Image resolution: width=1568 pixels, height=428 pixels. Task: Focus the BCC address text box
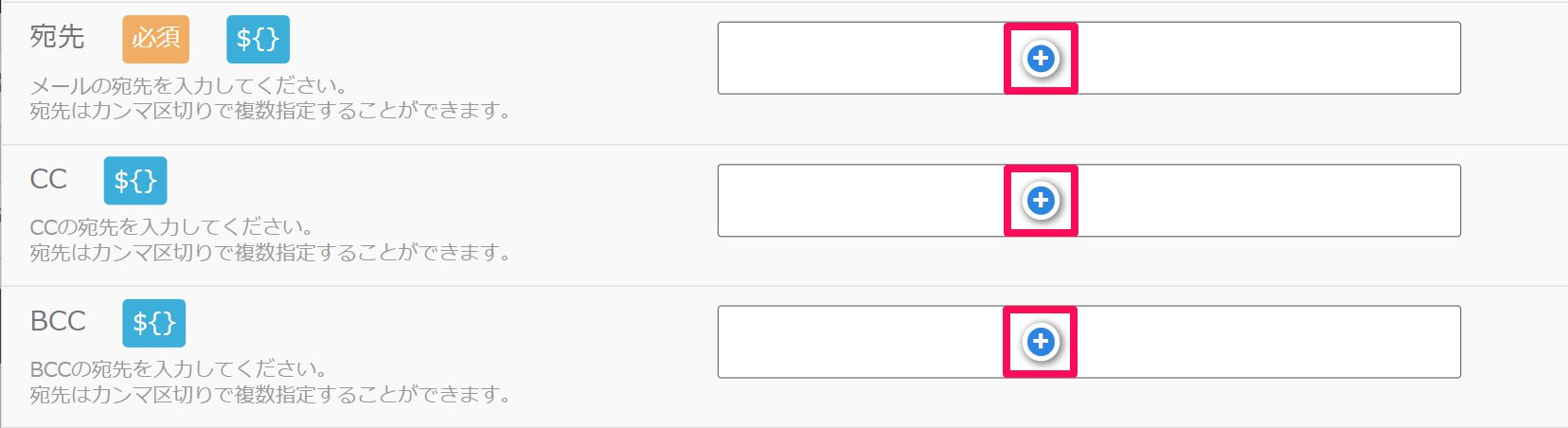tap(1089, 342)
